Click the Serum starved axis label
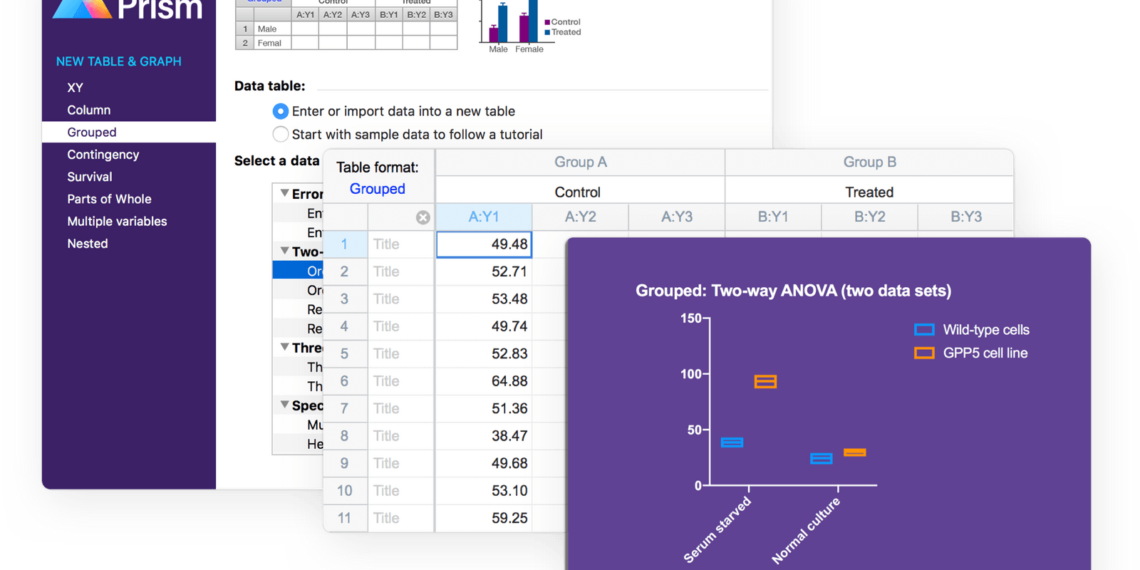The height and width of the screenshot is (570, 1140). [x=718, y=531]
